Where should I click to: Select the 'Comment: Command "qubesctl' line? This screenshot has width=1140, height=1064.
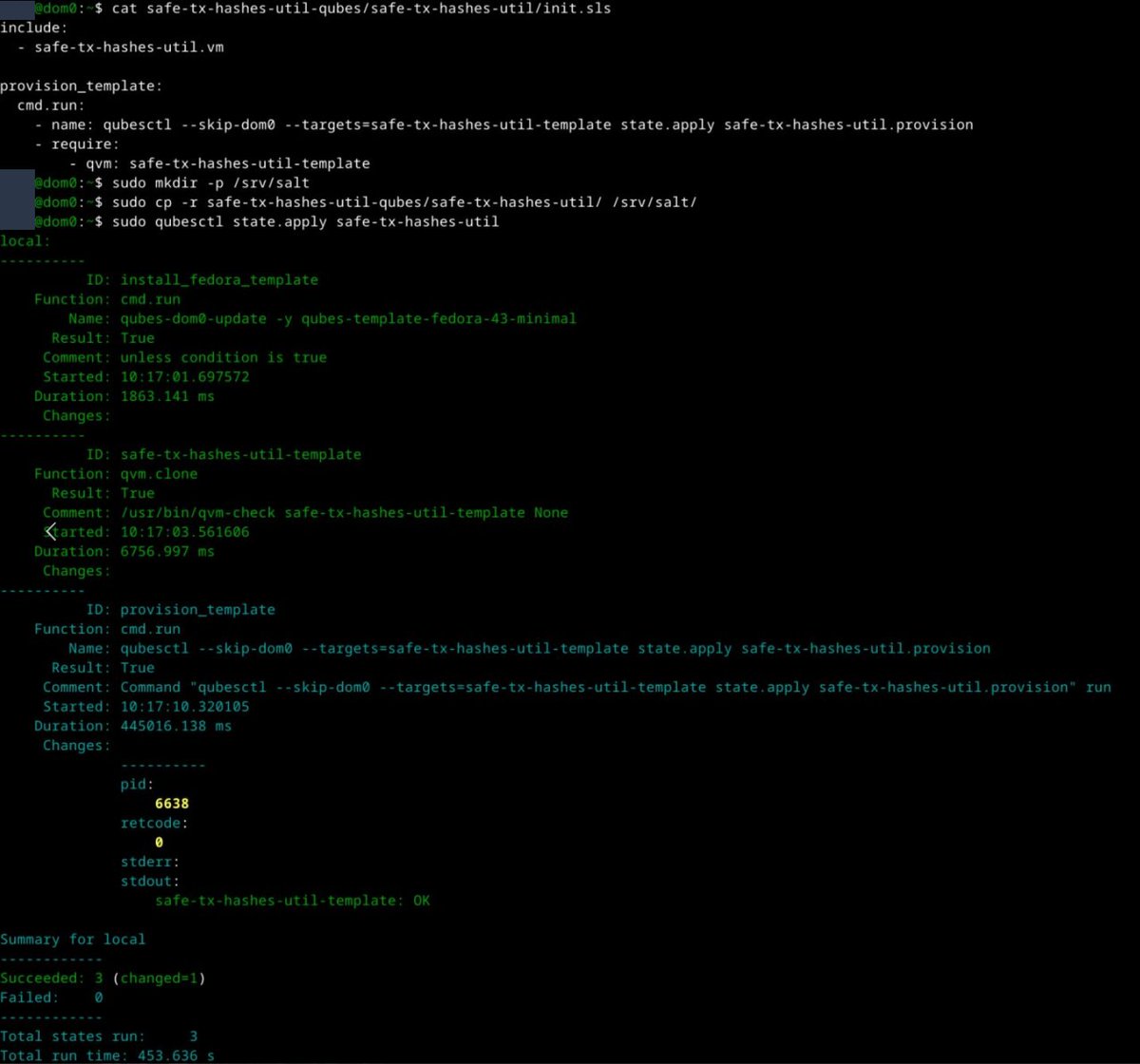click(577, 687)
